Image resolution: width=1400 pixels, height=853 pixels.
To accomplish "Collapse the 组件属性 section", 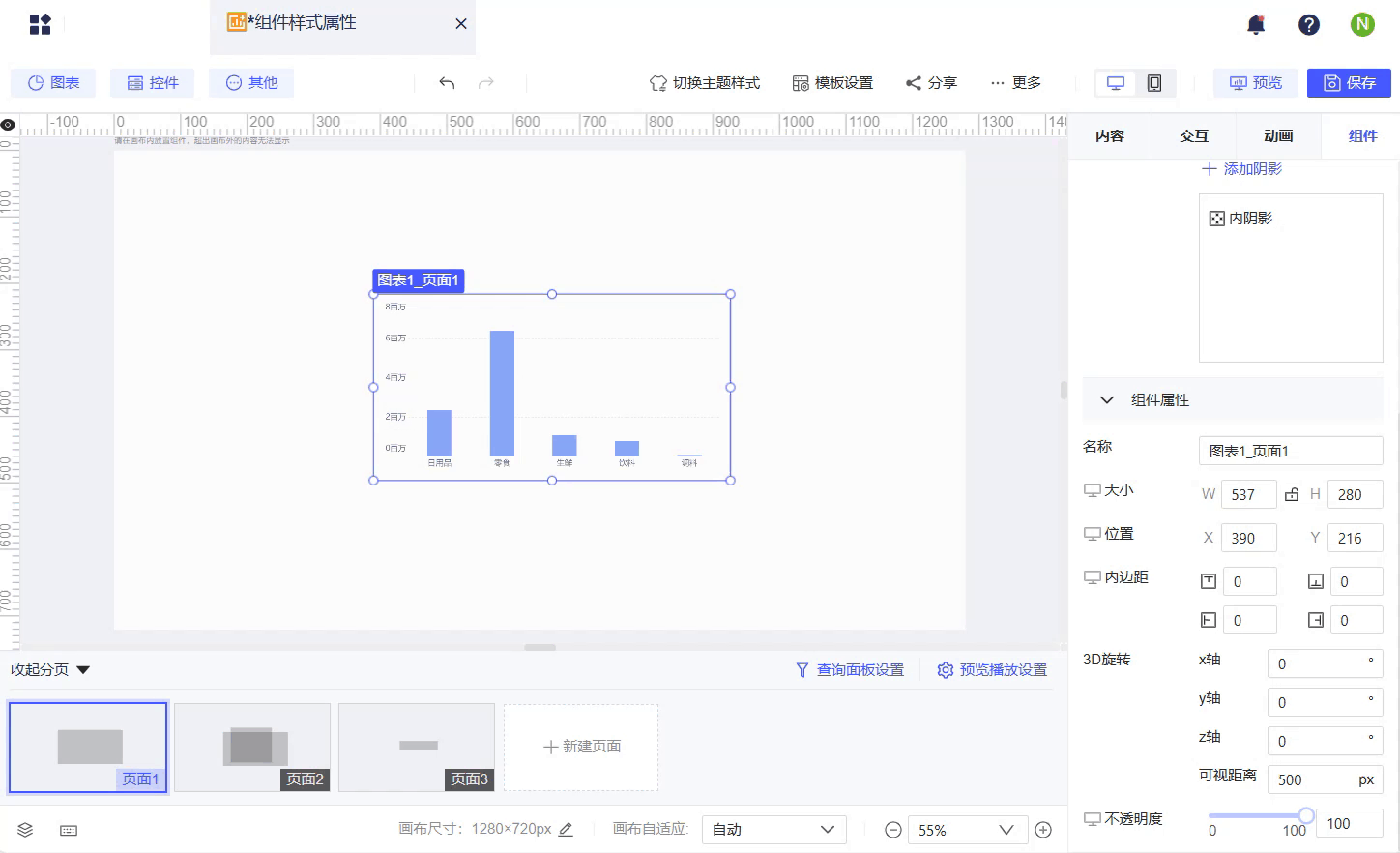I will tap(1107, 399).
